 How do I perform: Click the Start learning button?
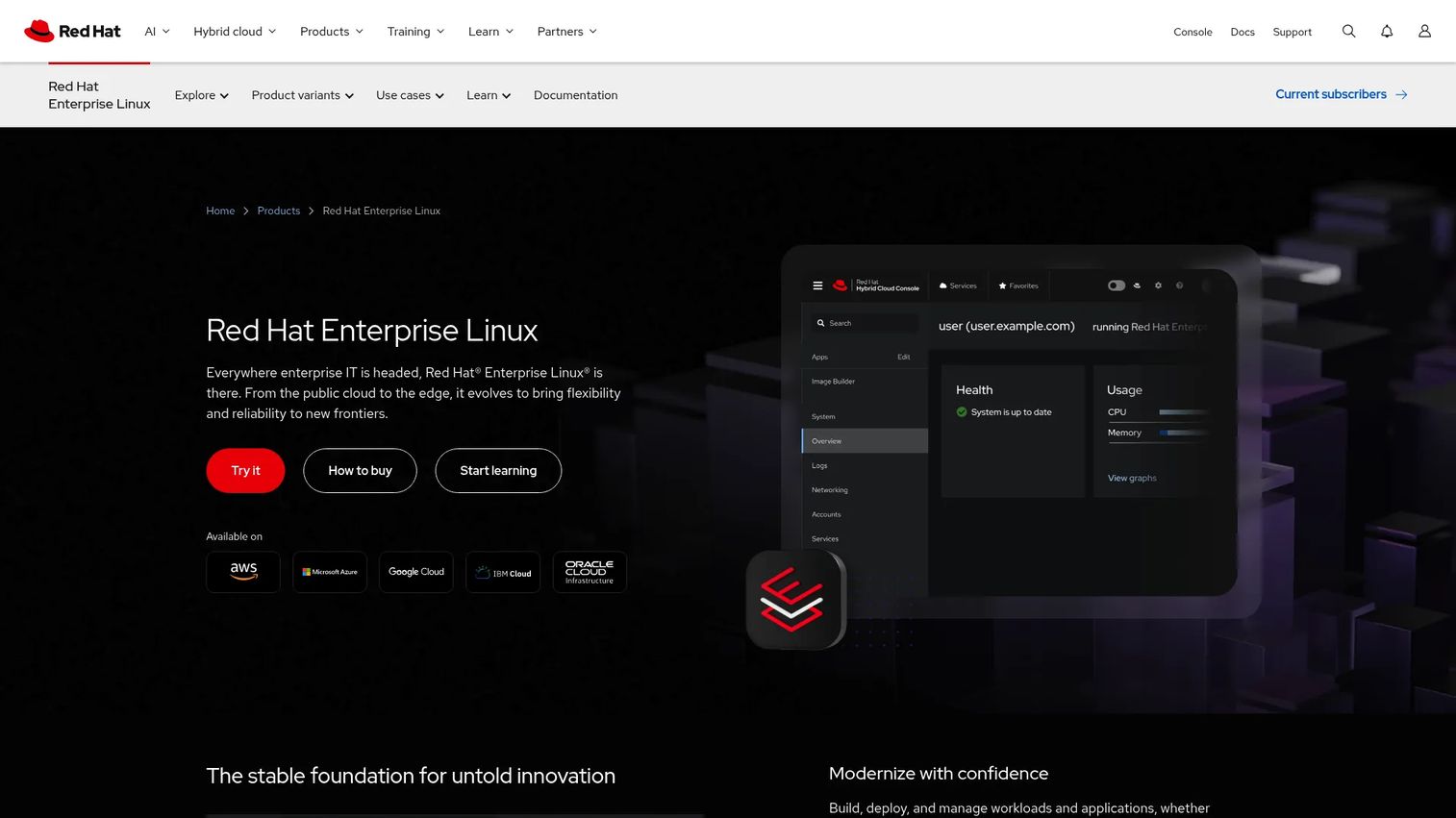pos(498,471)
